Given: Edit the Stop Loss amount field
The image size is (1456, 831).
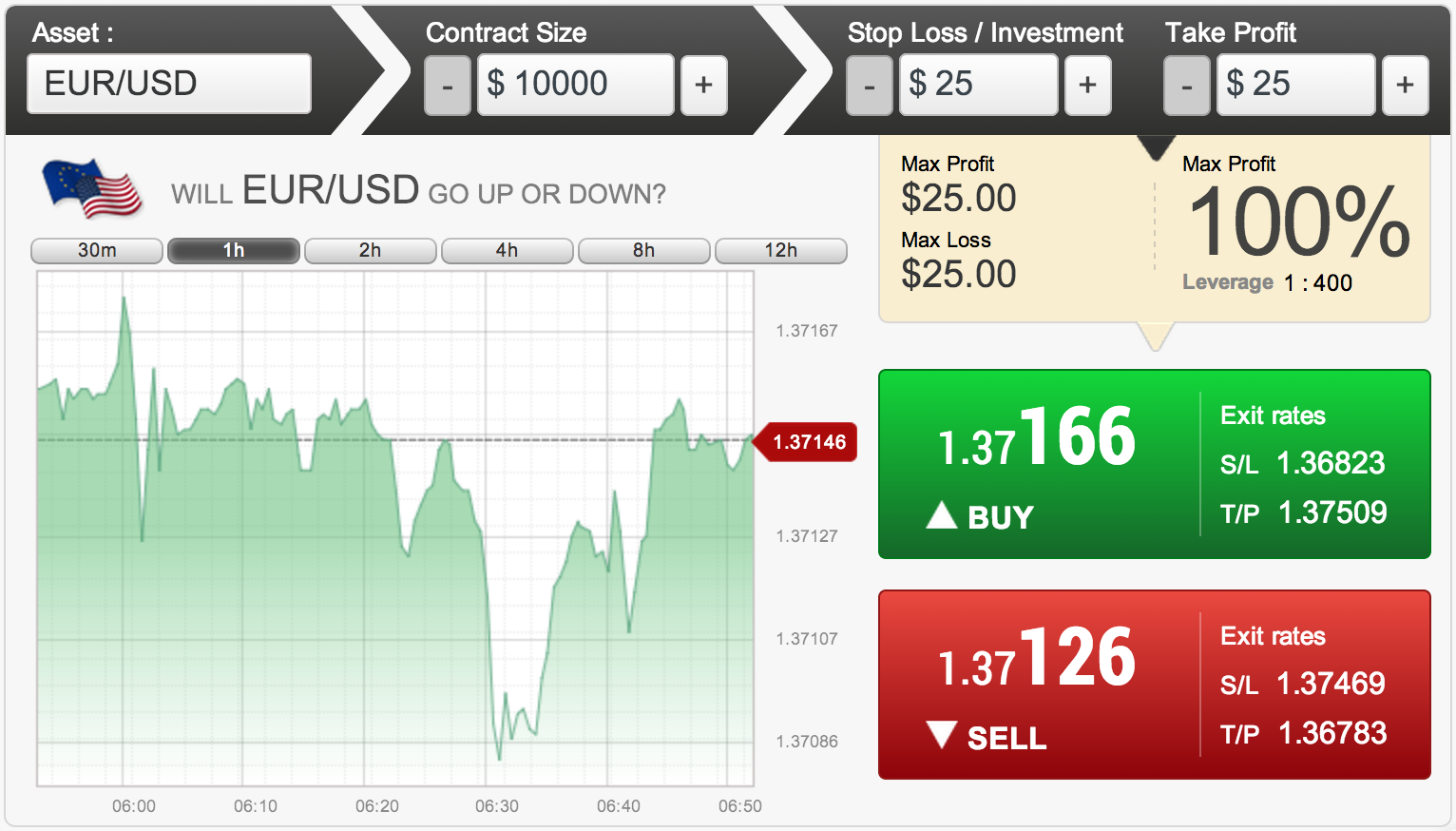Looking at the screenshot, I should click(978, 85).
